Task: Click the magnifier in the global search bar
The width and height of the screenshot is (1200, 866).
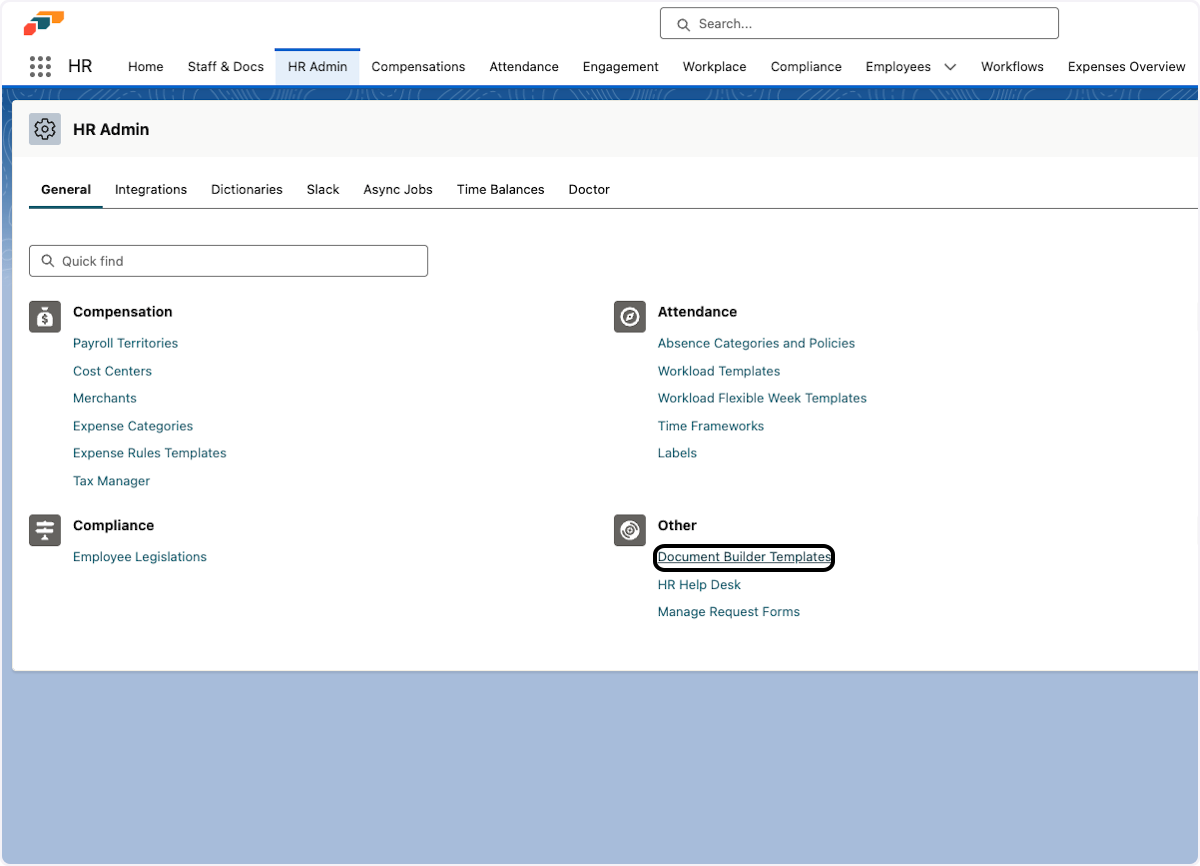Action: (683, 23)
